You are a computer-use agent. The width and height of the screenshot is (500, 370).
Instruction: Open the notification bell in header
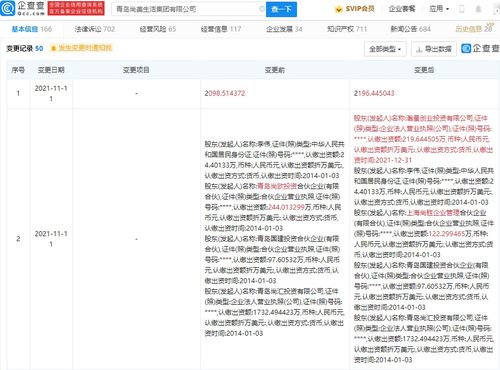coord(478,9)
